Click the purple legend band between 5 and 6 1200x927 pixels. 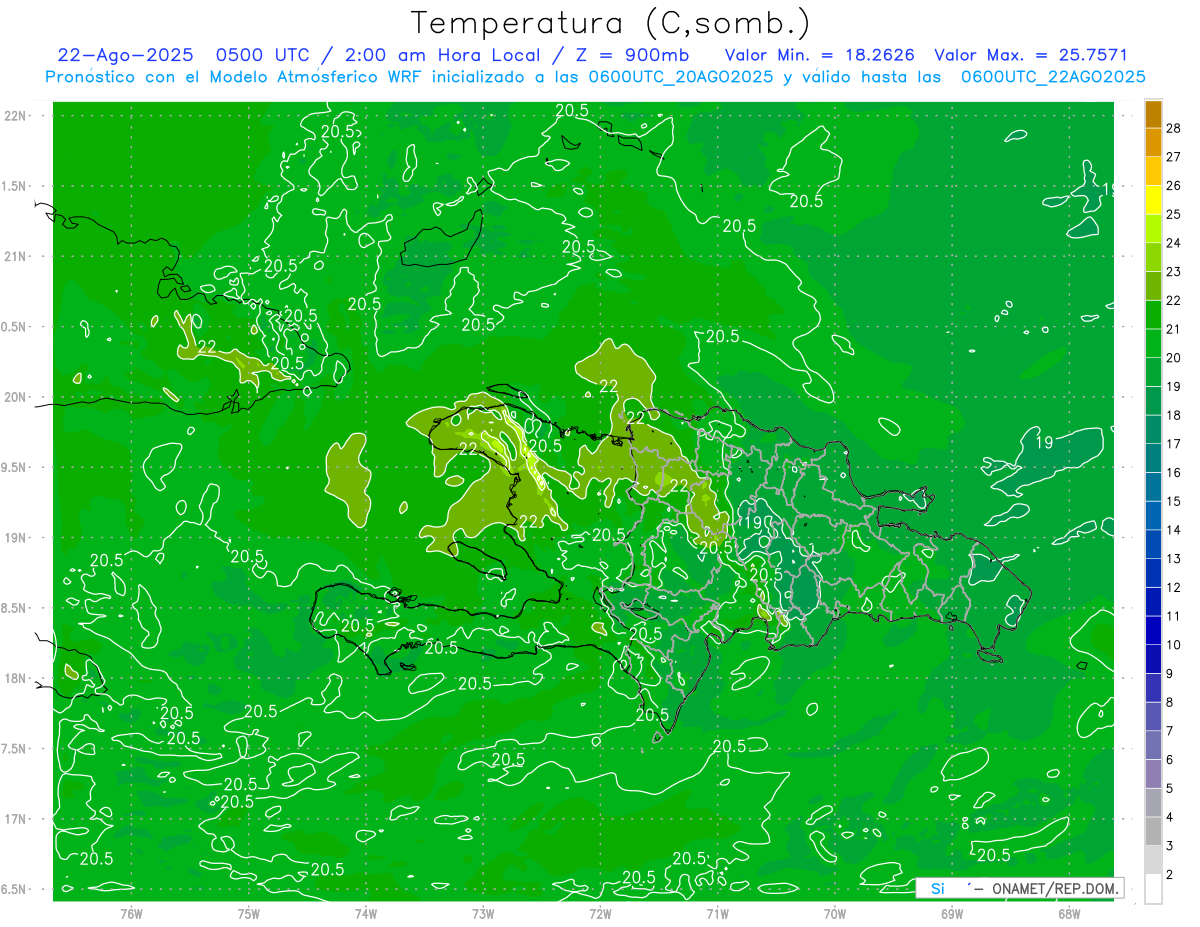(1153, 774)
